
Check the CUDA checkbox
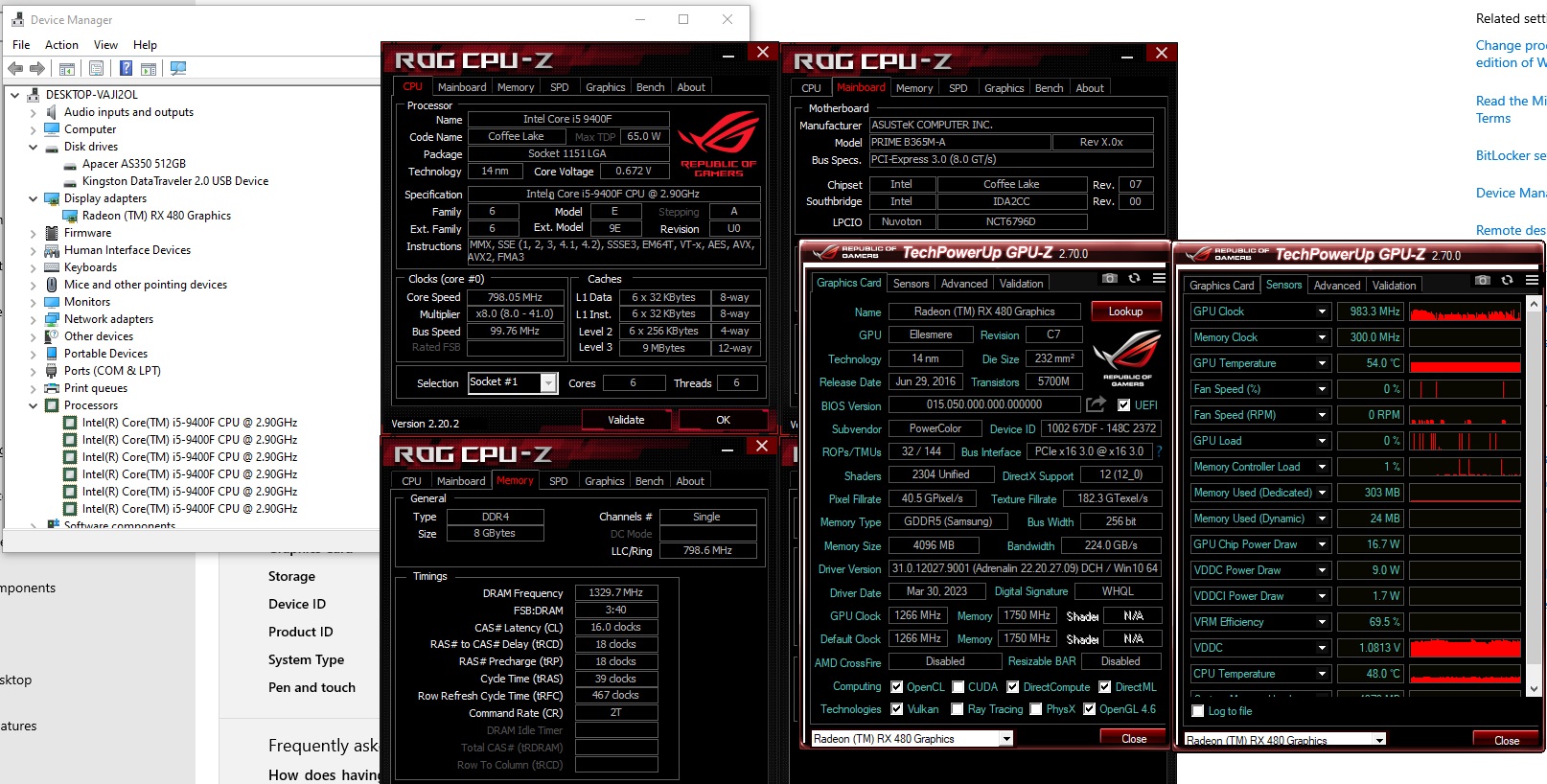[x=958, y=687]
